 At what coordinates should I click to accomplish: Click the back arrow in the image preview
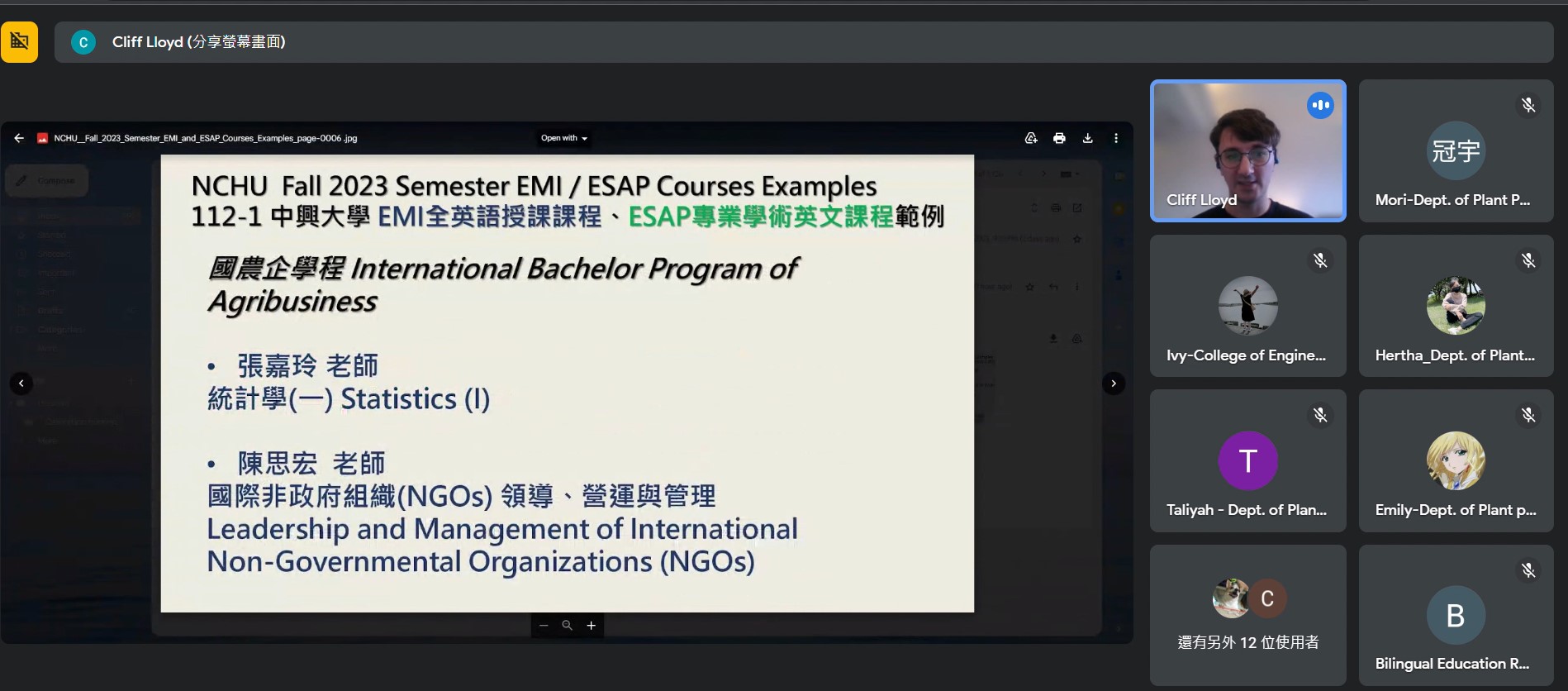(19, 138)
